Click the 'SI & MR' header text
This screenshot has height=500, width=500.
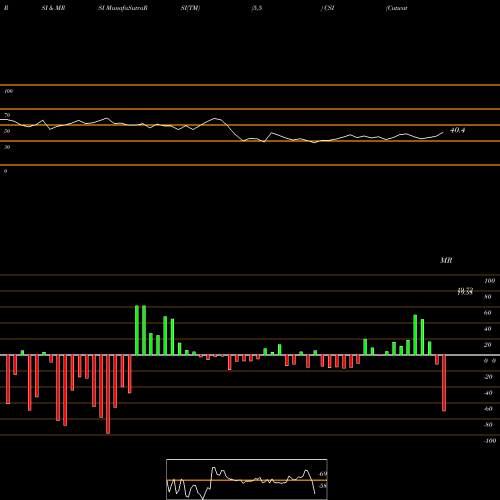[x=53, y=8]
